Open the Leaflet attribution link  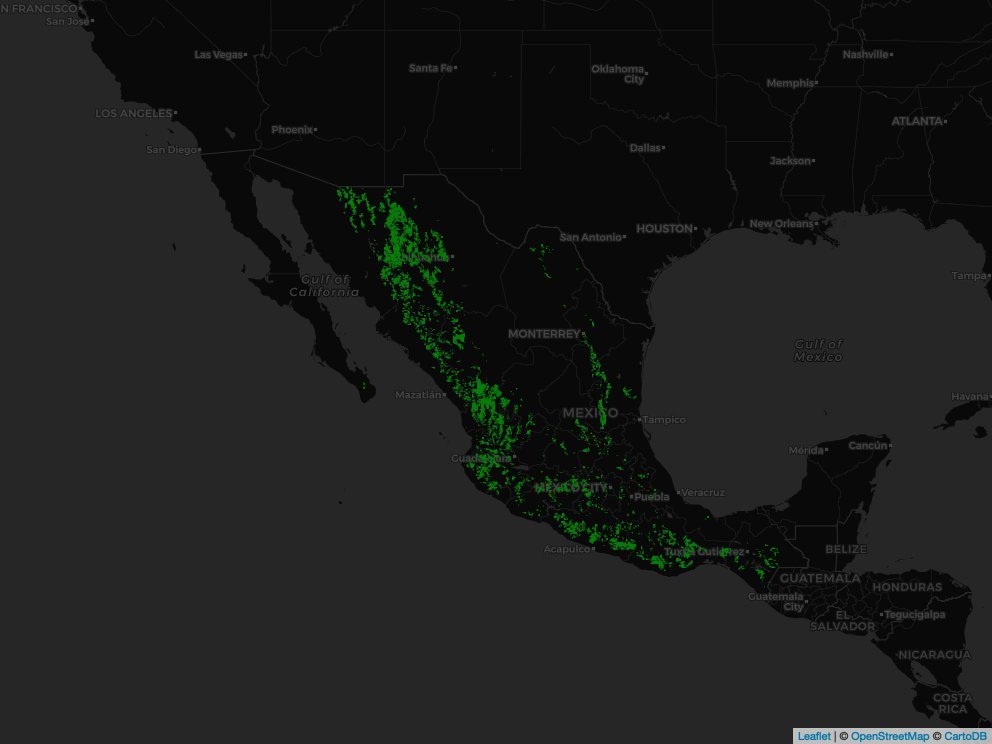814,736
